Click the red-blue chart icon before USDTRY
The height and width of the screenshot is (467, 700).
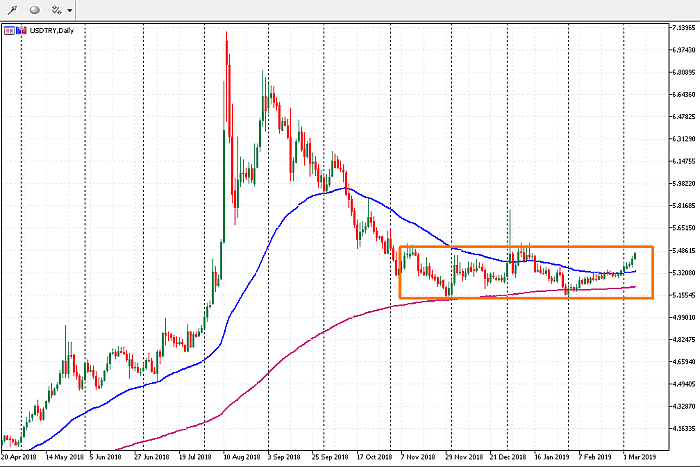(x=23, y=30)
